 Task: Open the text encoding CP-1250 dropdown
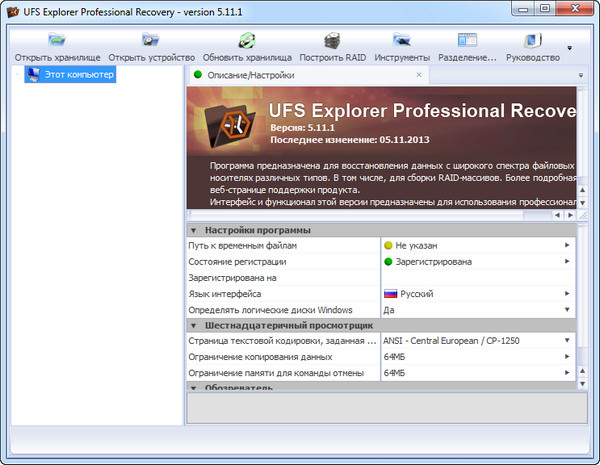567,340
